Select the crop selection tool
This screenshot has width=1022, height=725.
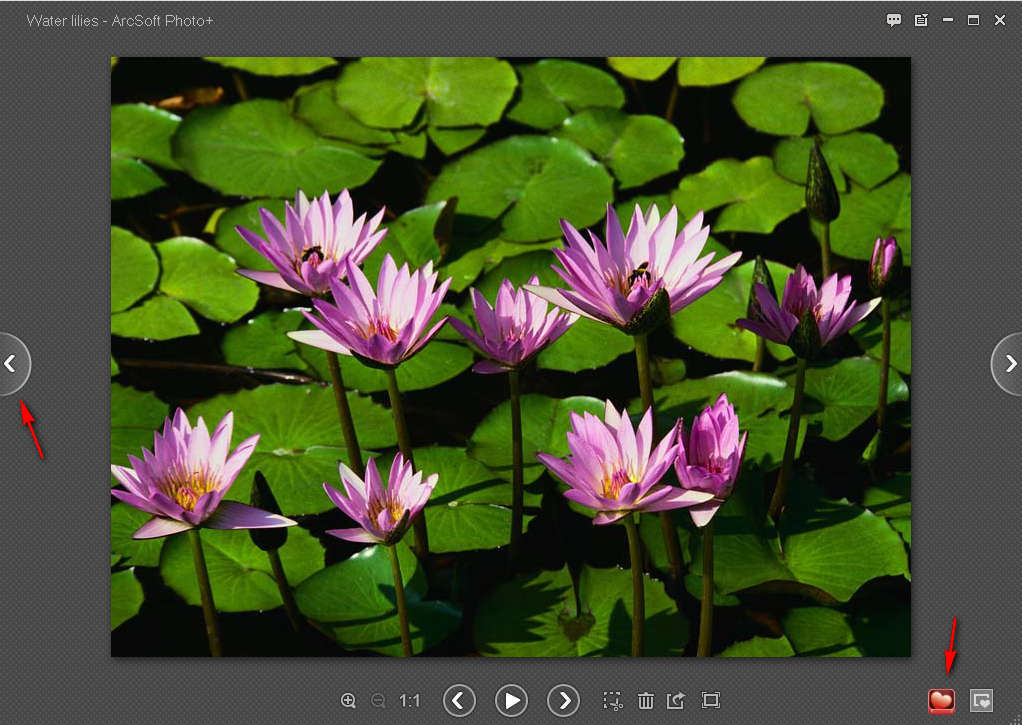pos(613,701)
